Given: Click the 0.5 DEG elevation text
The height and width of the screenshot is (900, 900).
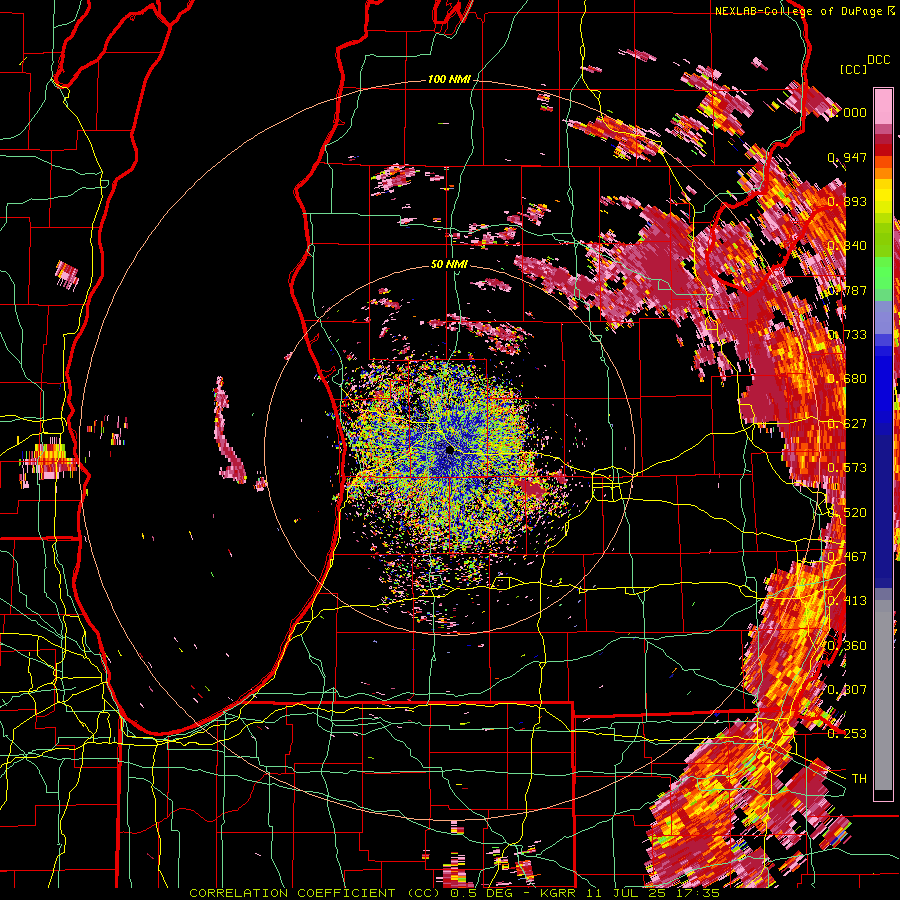Looking at the screenshot, I should (x=481, y=893).
